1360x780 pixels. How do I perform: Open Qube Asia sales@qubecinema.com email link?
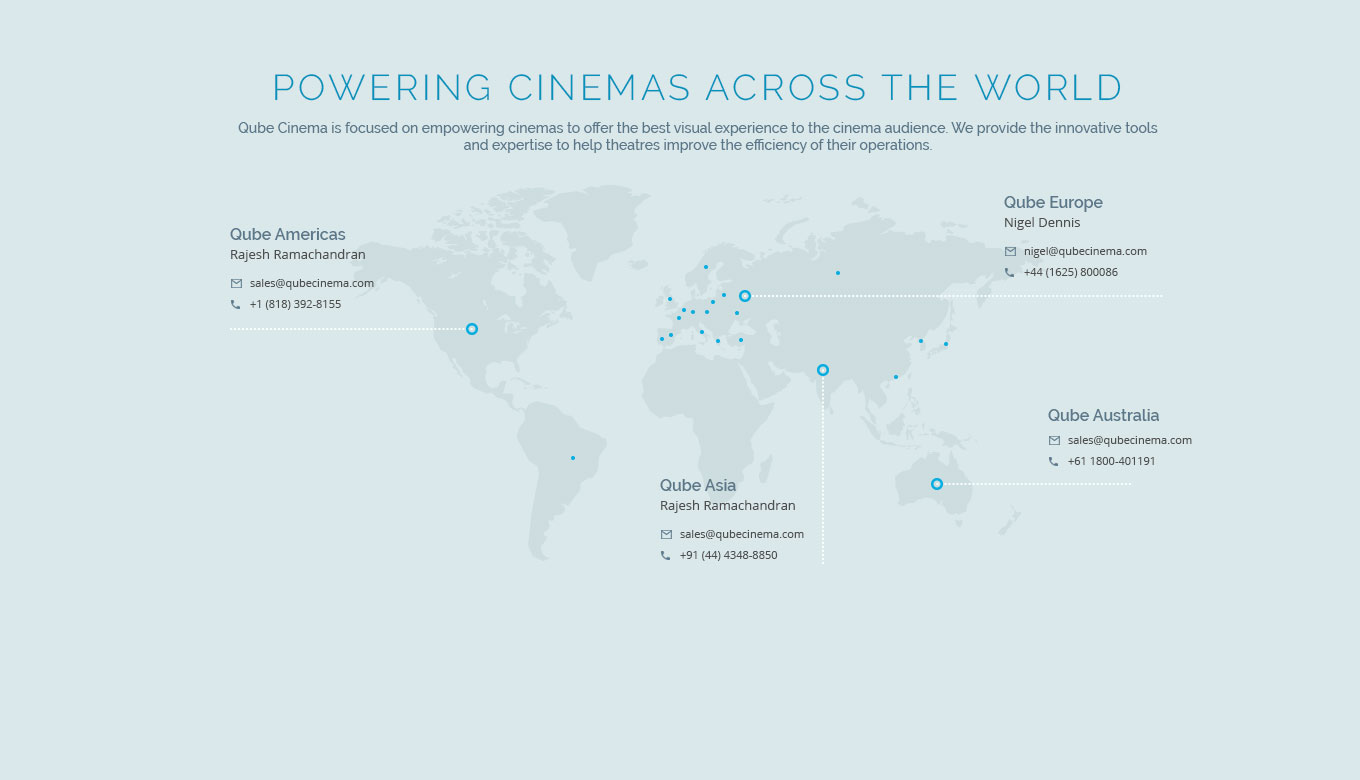pyautogui.click(x=742, y=534)
